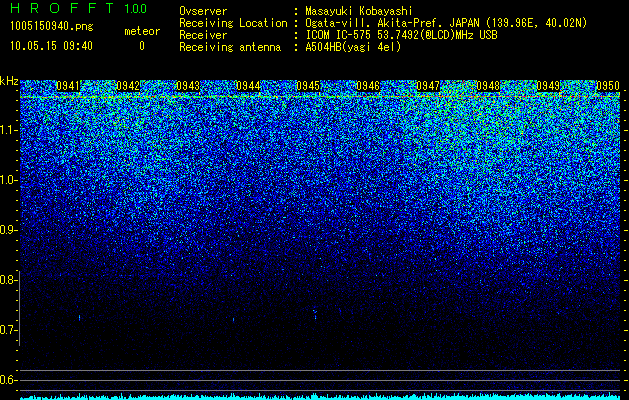Click the date stamp 10.05.15 09:40
The width and height of the screenshot is (629, 400).
(x=51, y=46)
